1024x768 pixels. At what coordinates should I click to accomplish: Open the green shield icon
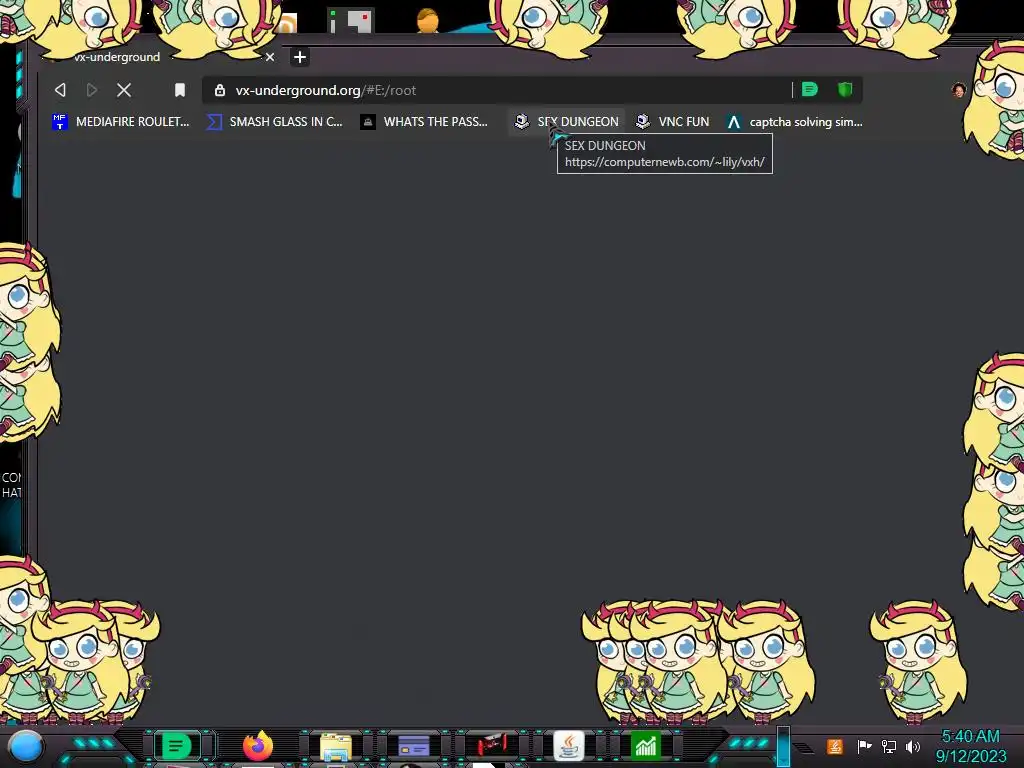point(845,89)
